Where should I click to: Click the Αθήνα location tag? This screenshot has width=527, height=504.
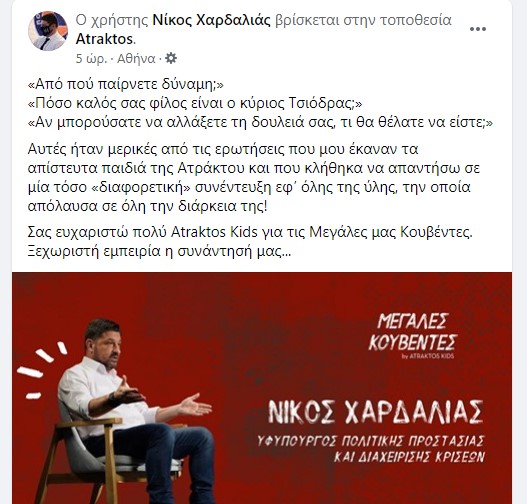[136, 59]
